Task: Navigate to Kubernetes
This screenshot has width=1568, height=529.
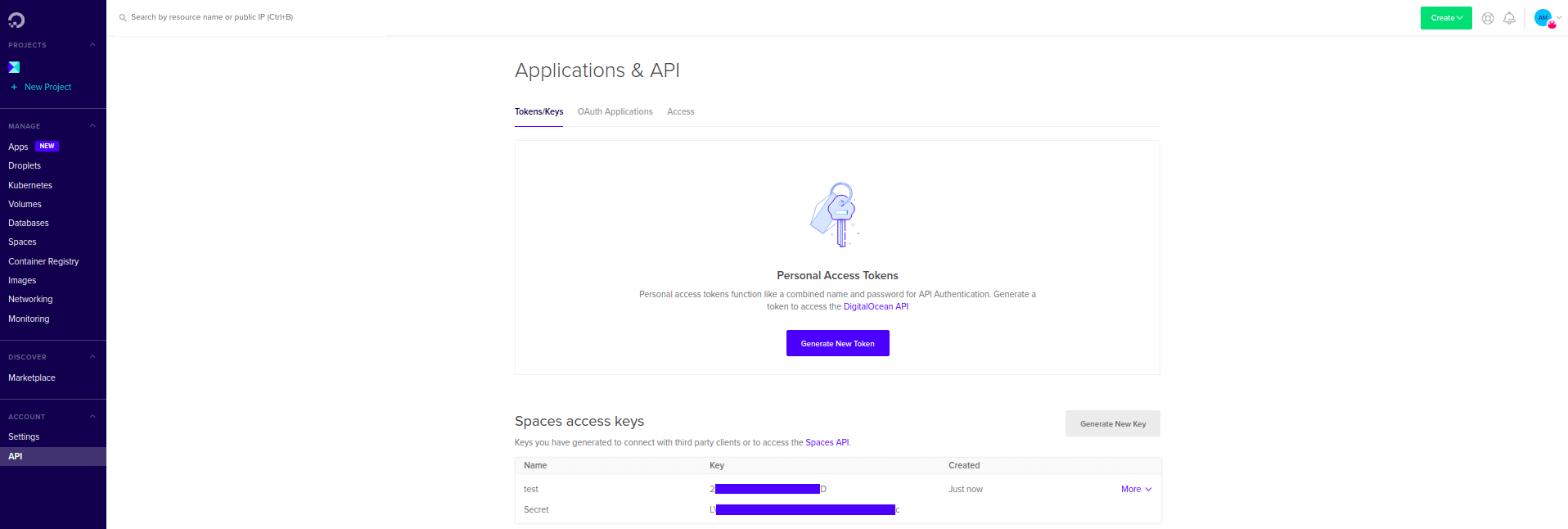Action: pos(30,185)
